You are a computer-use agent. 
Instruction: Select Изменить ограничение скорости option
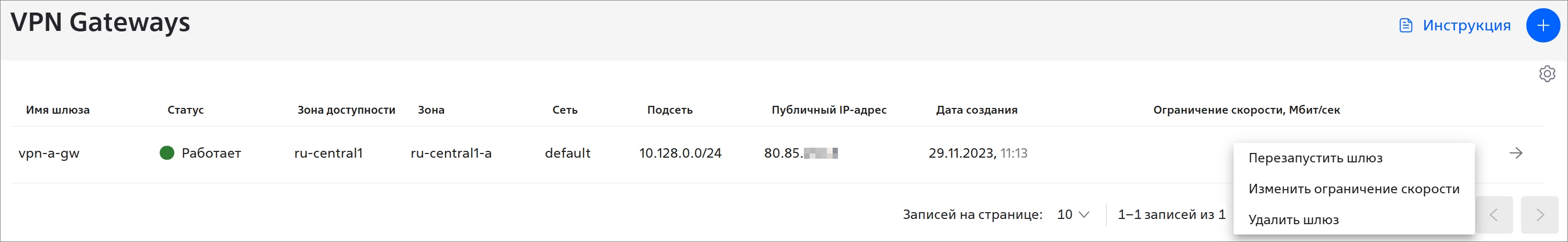(x=1353, y=189)
